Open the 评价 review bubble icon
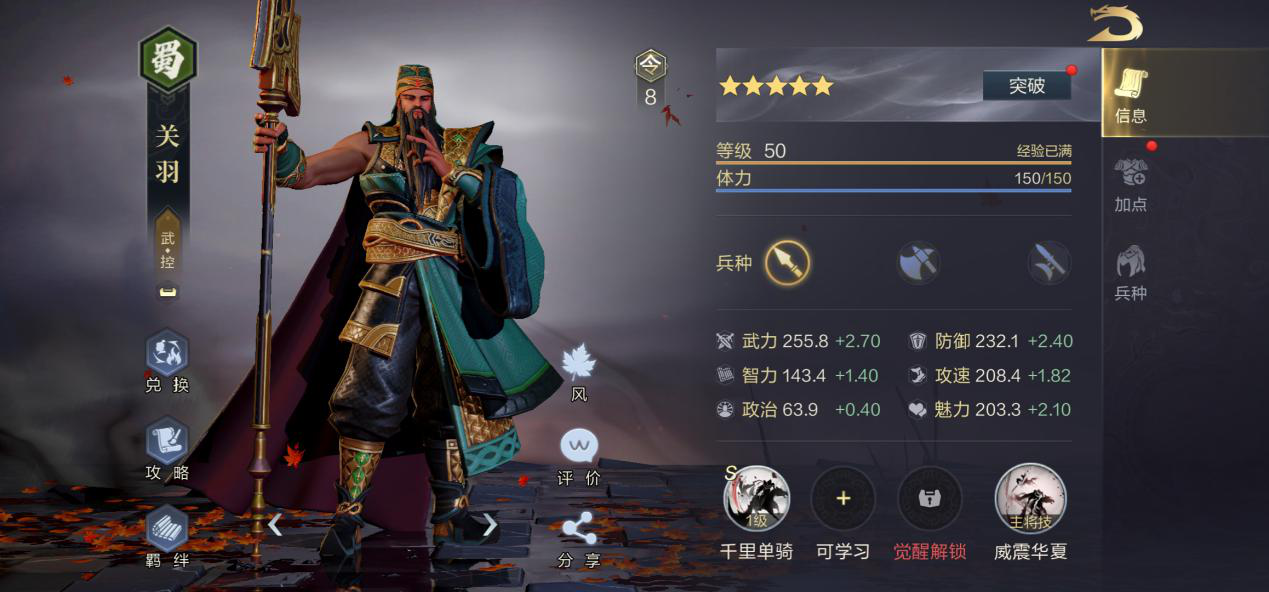 pos(579,446)
